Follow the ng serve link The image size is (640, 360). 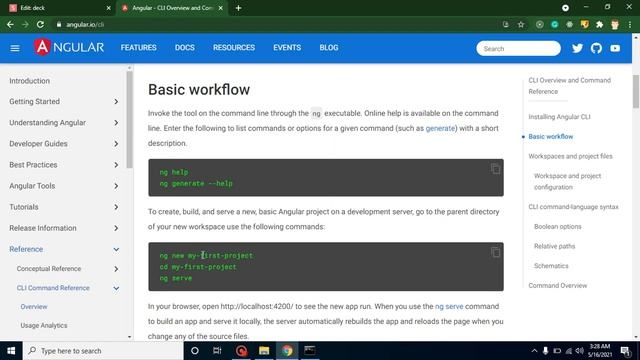click(x=449, y=306)
